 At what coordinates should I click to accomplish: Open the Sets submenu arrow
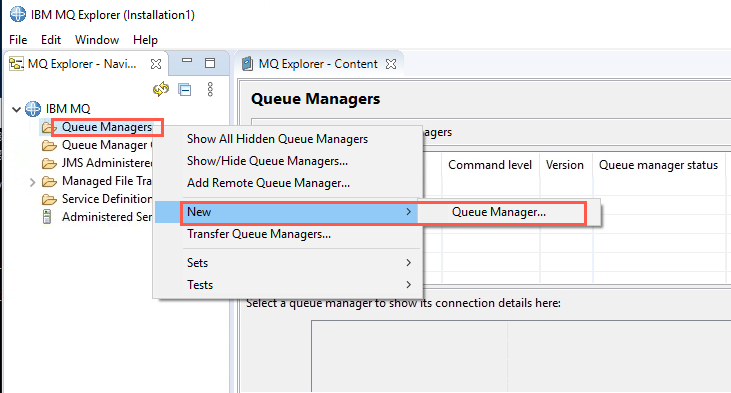point(408,262)
